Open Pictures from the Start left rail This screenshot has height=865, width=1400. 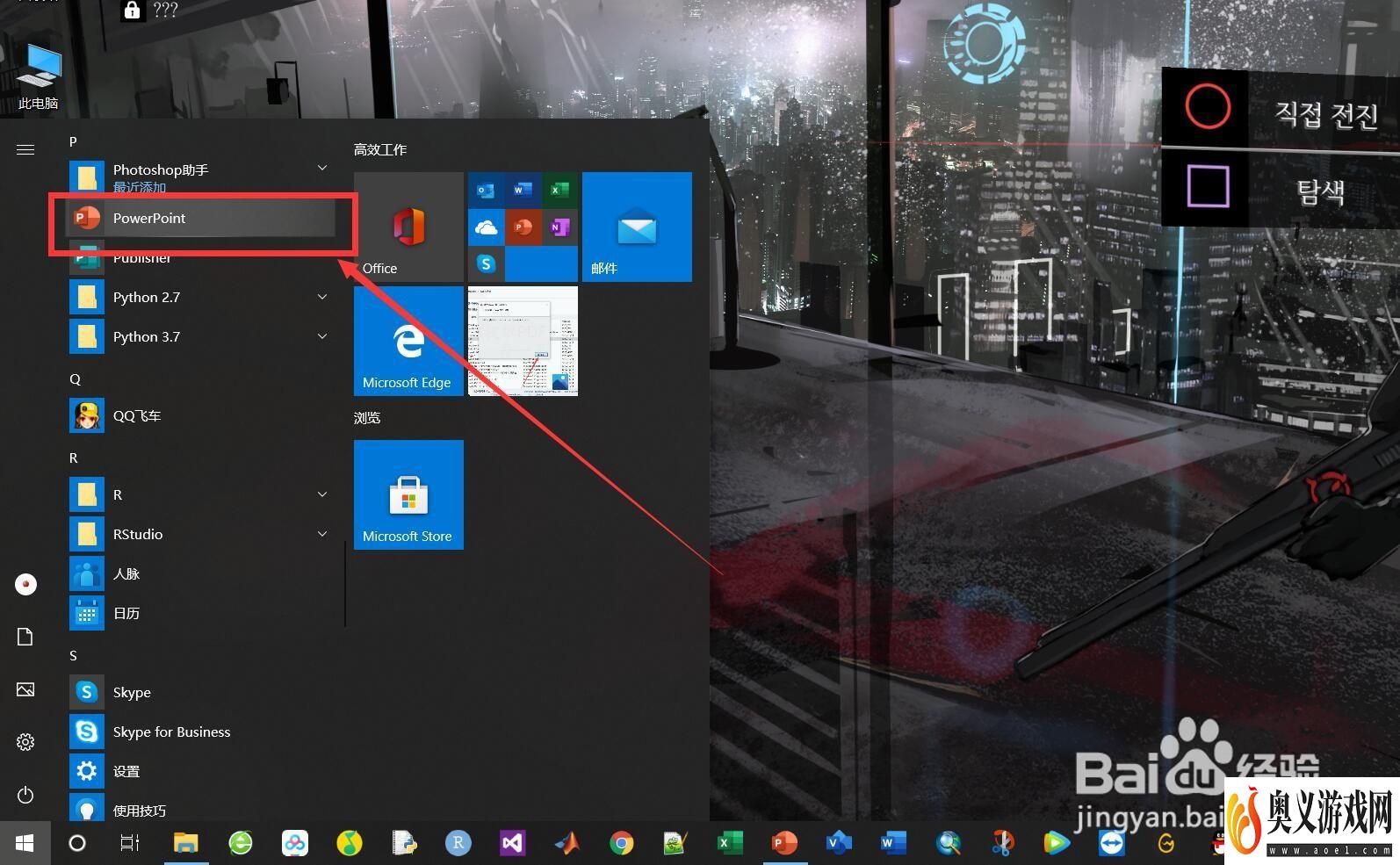(25, 689)
